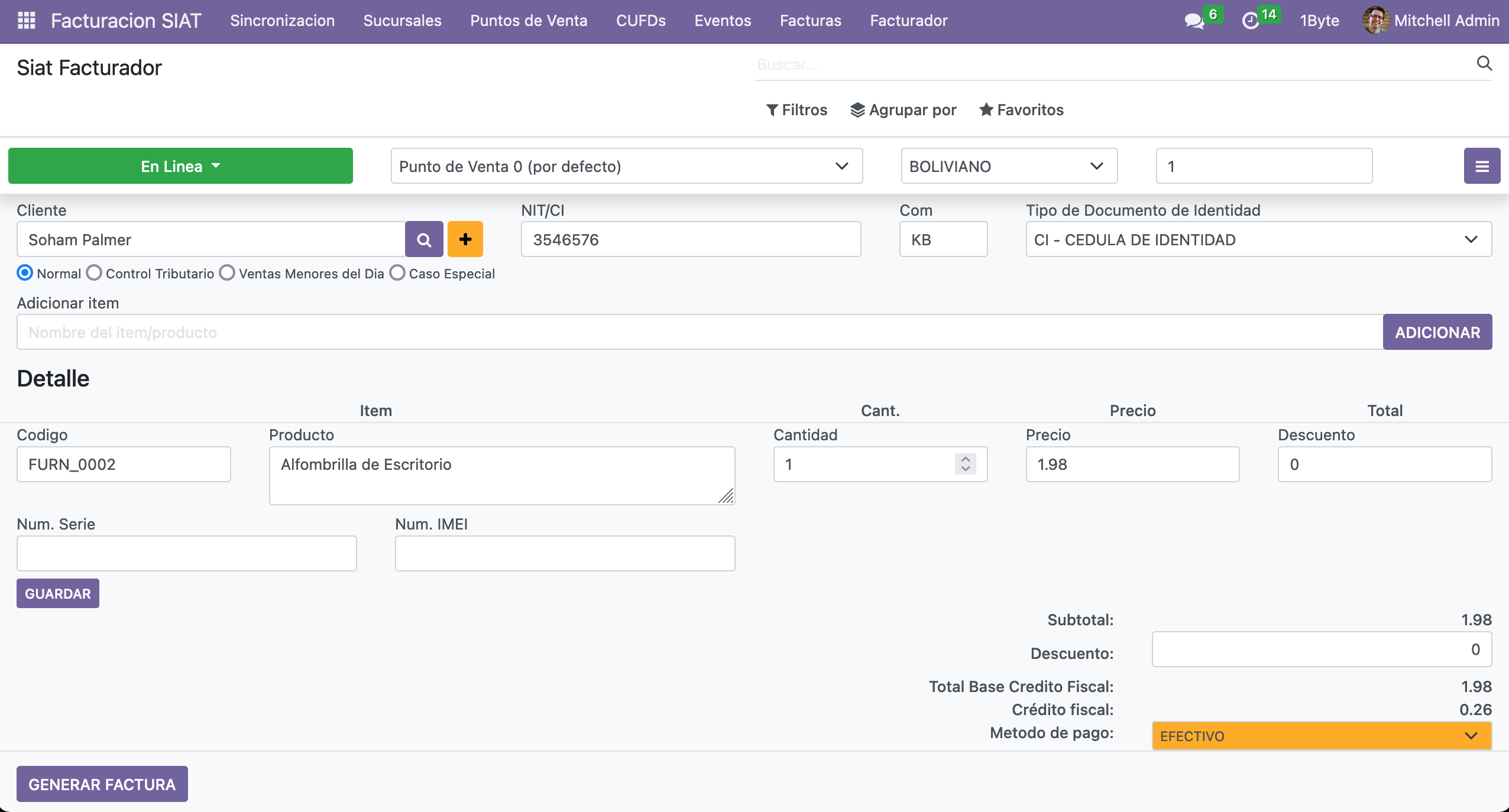Open the chat messages icon
Viewport: 1509px width, 812px height.
1194,21
